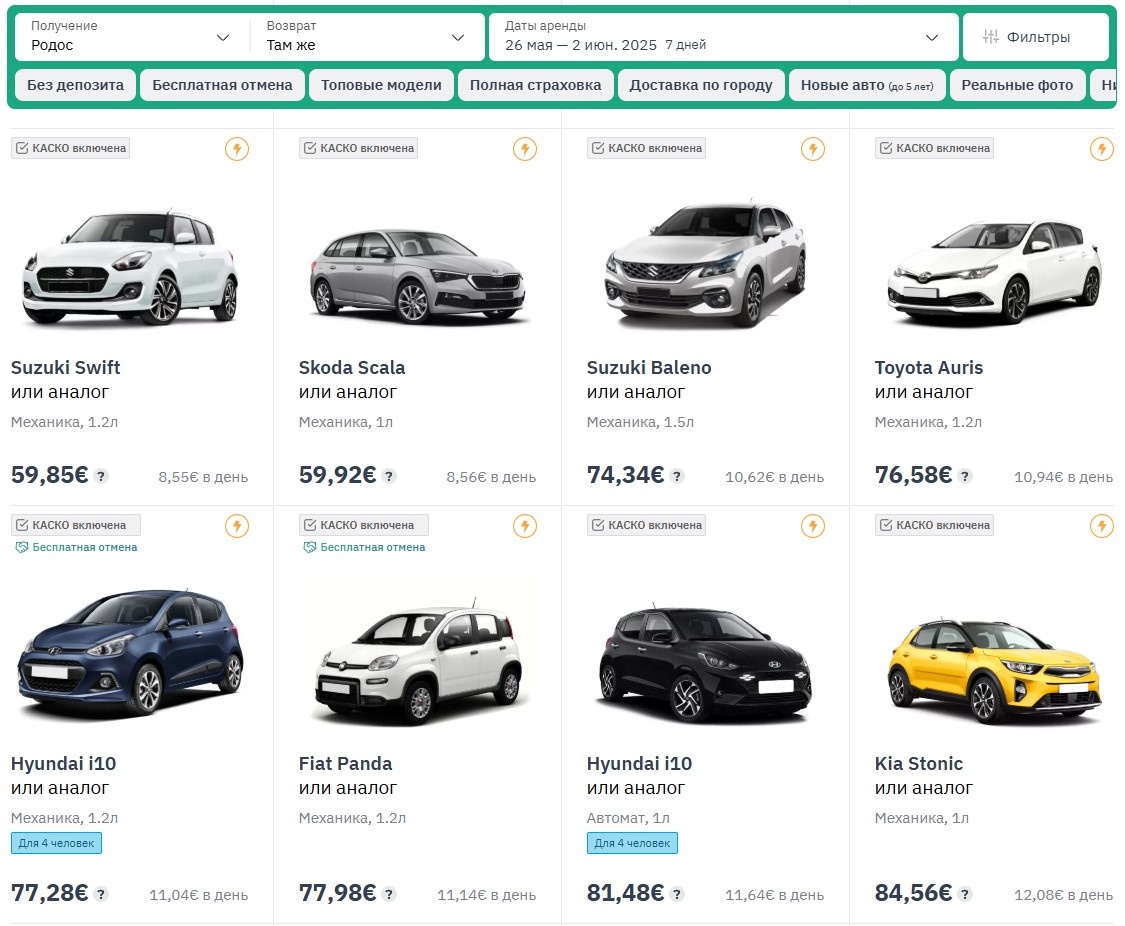Expand the Возврат return location selector
This screenshot has width=1125, height=926.
point(368,38)
